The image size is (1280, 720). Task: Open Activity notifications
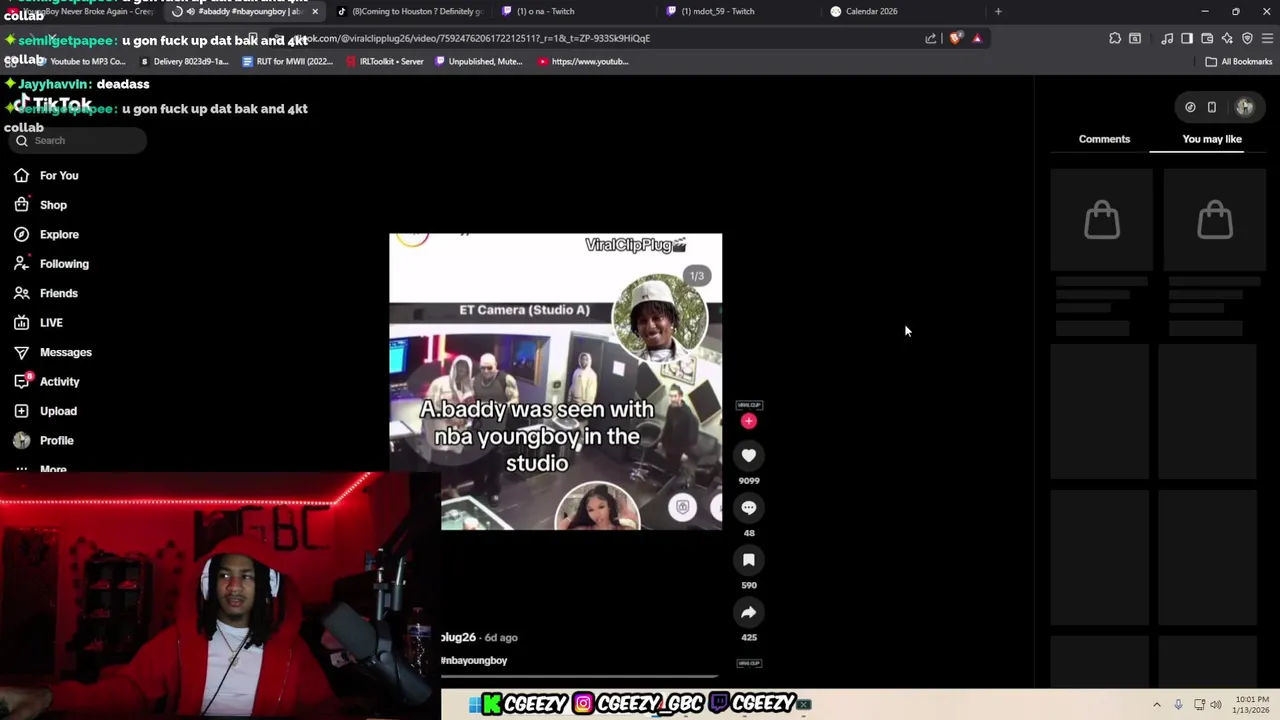pos(59,382)
